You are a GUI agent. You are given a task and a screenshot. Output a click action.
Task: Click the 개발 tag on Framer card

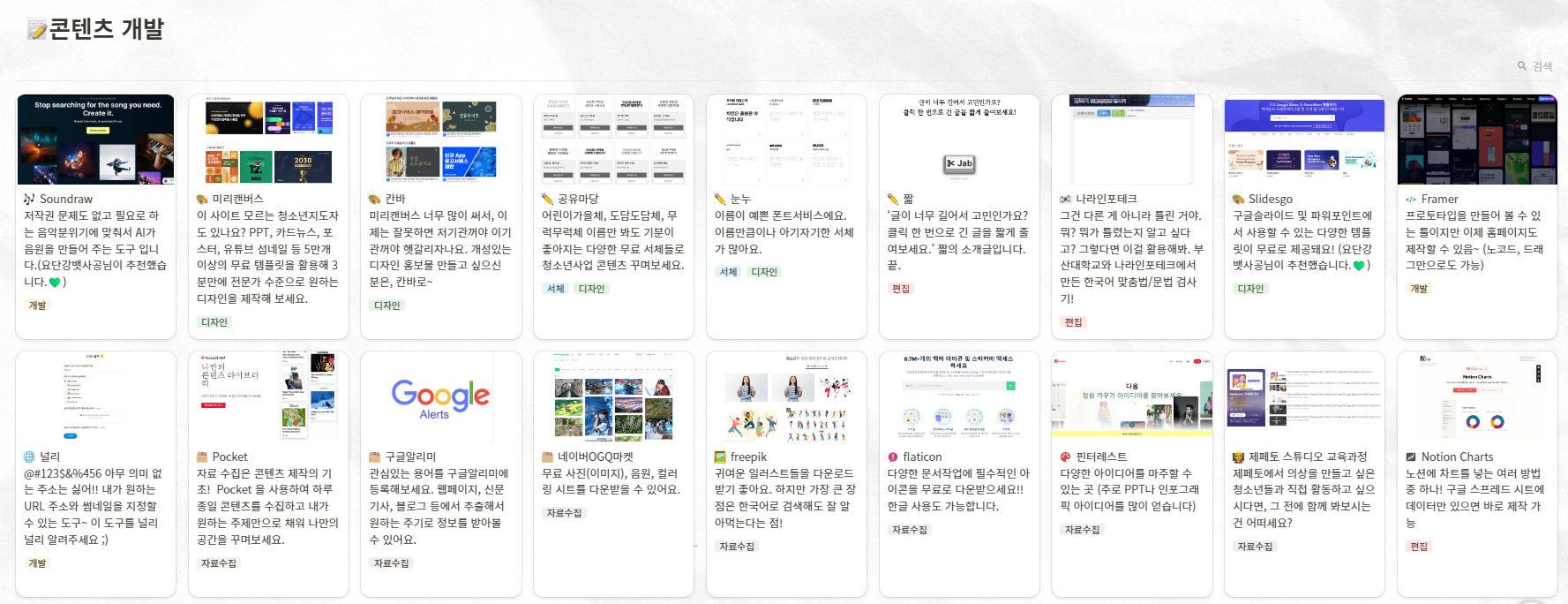pyautogui.click(x=1419, y=289)
